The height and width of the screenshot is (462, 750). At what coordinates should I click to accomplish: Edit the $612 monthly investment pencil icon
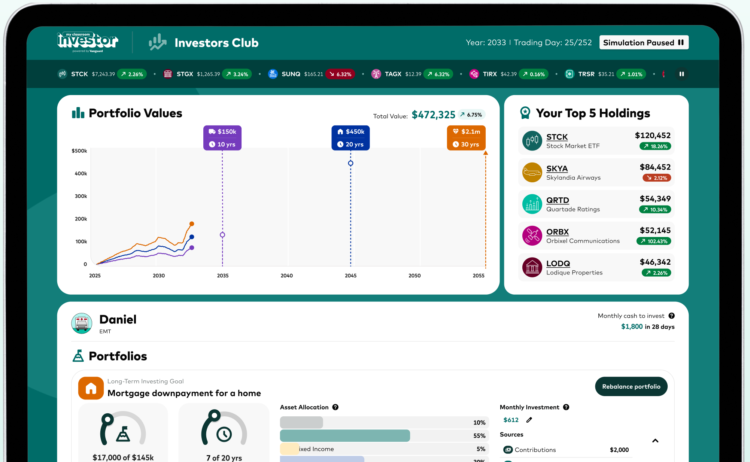pos(529,420)
